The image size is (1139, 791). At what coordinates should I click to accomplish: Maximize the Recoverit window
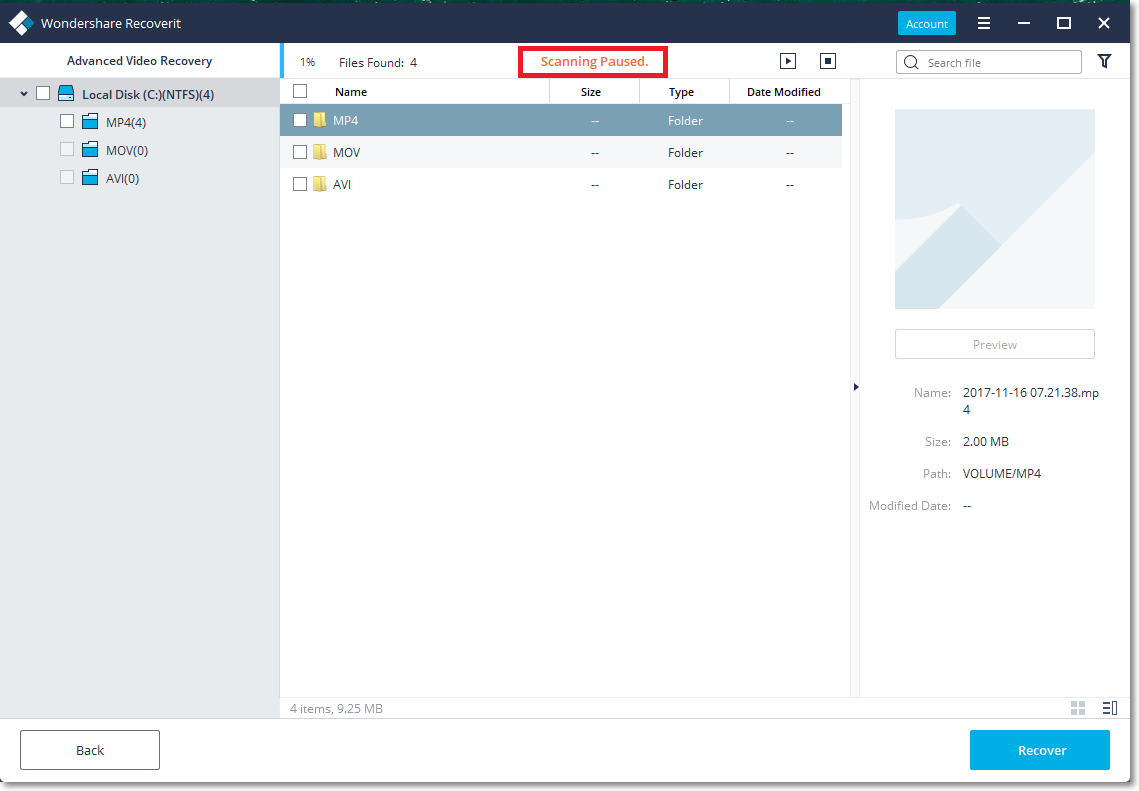click(1063, 23)
